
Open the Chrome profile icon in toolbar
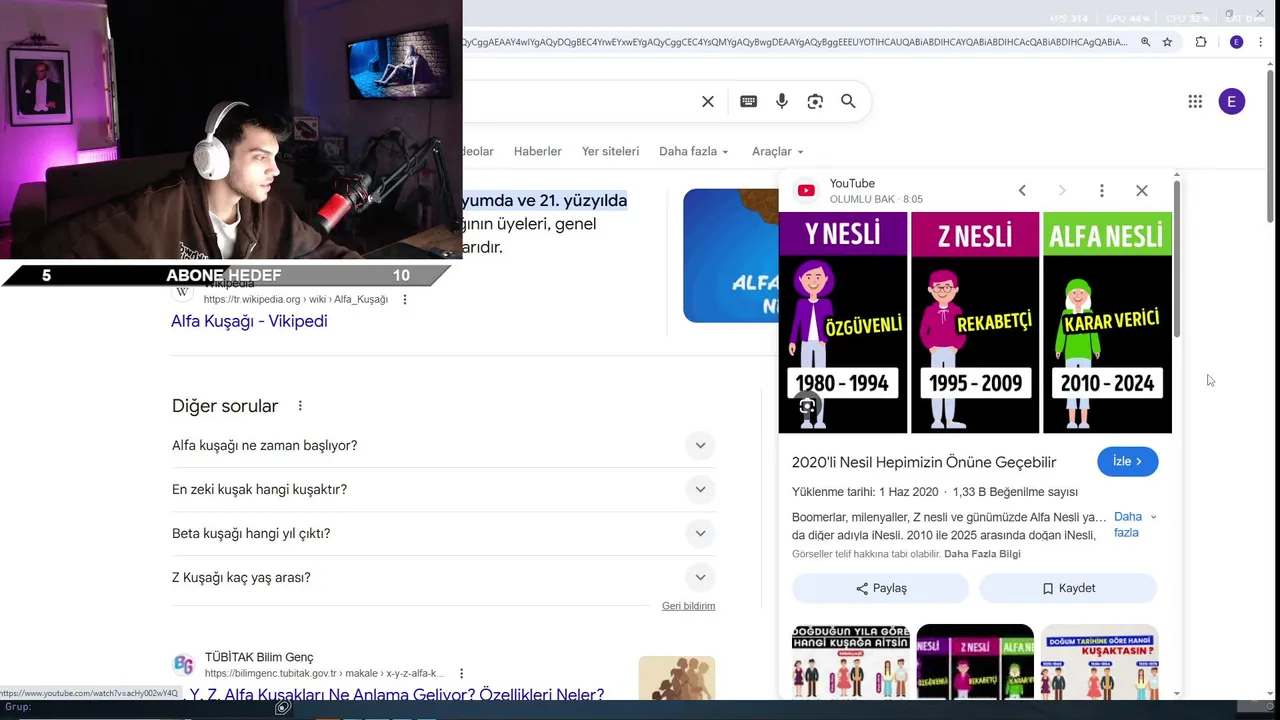1237,42
